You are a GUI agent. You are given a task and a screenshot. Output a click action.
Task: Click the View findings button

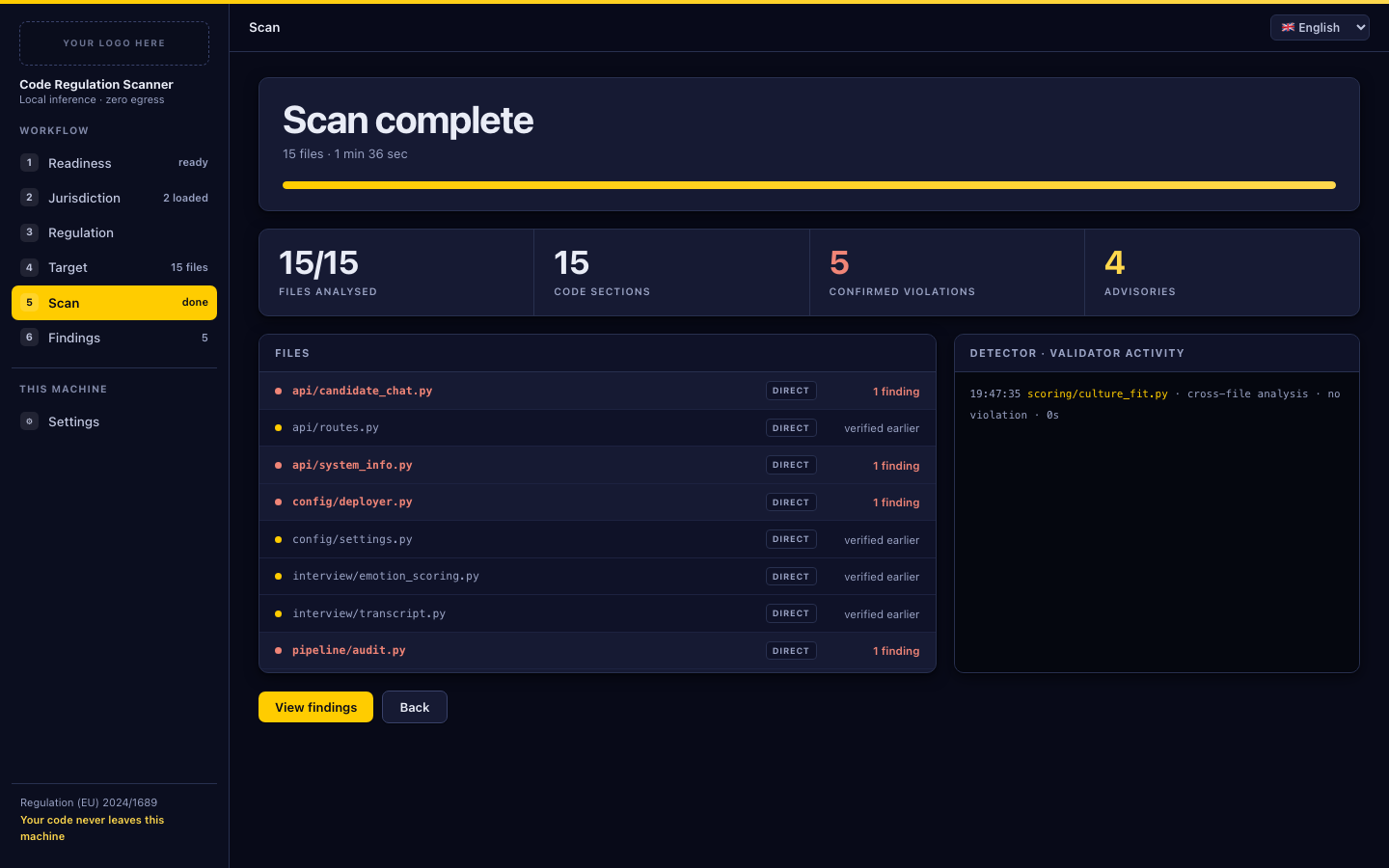[x=315, y=707]
